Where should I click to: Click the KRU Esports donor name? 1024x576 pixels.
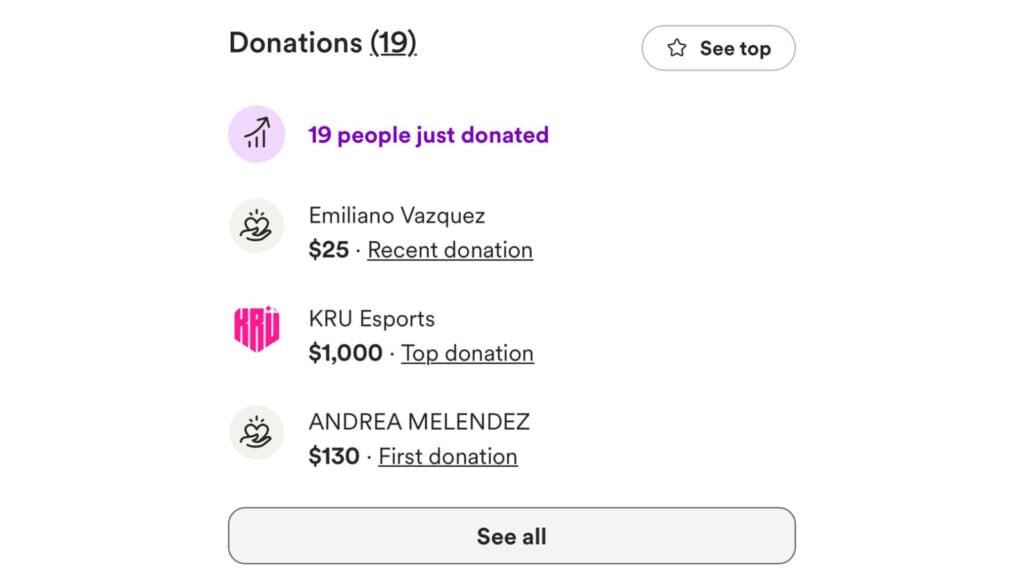click(x=371, y=318)
